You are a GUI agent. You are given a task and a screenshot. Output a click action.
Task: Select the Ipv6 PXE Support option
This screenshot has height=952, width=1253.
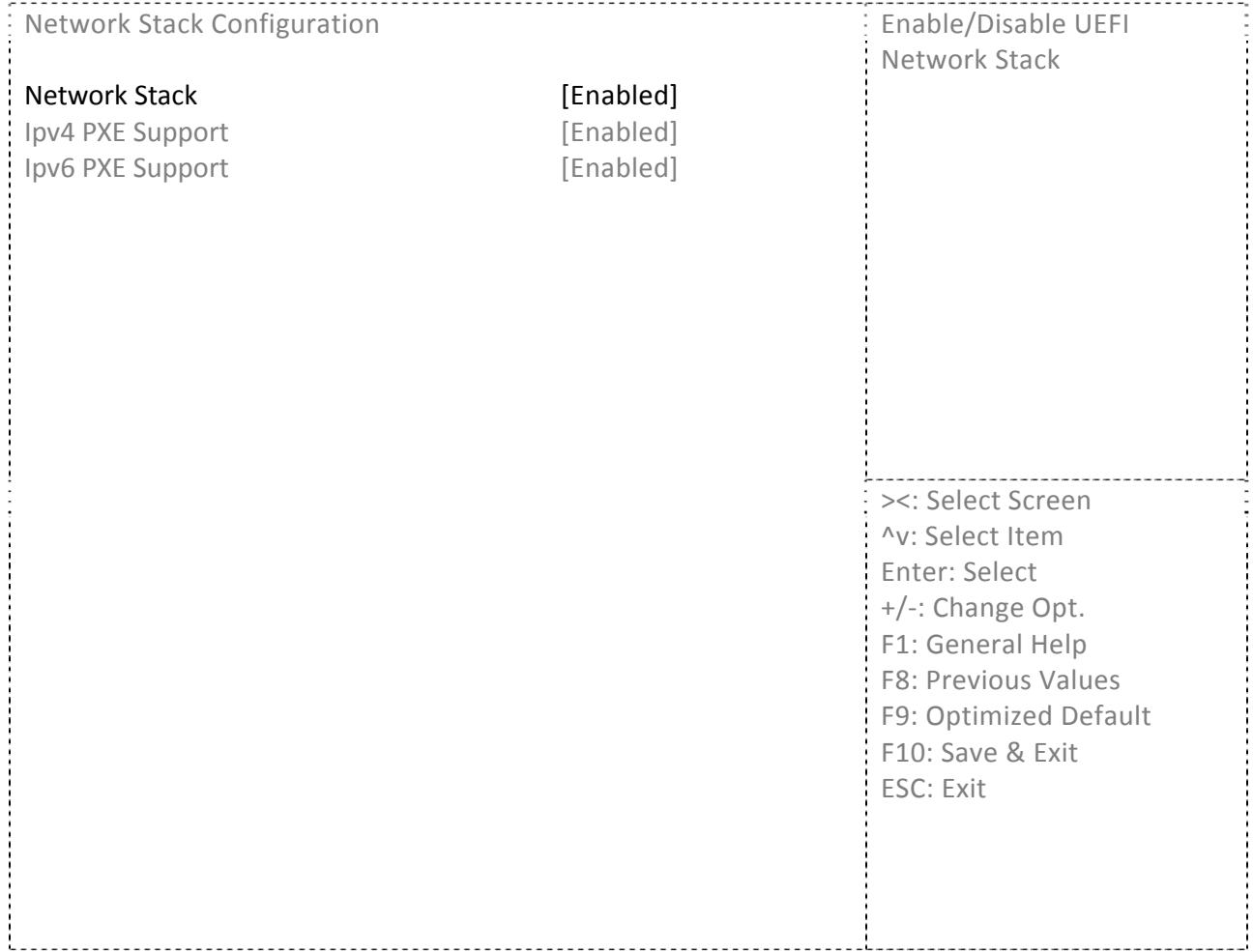point(127,168)
